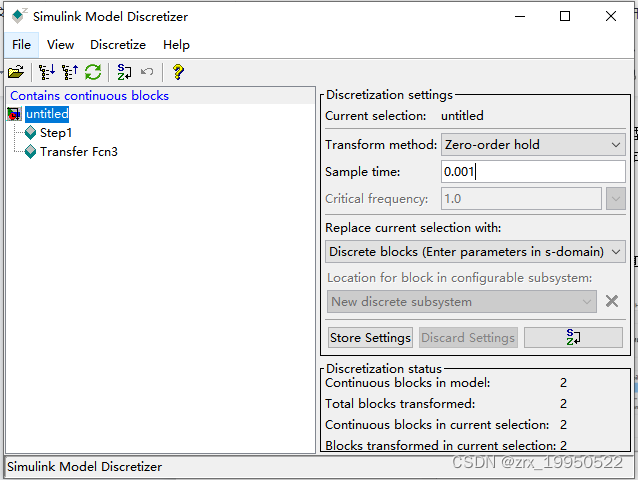Click the expand tree toolbar icon
638x480 pixels.
[x=47, y=72]
